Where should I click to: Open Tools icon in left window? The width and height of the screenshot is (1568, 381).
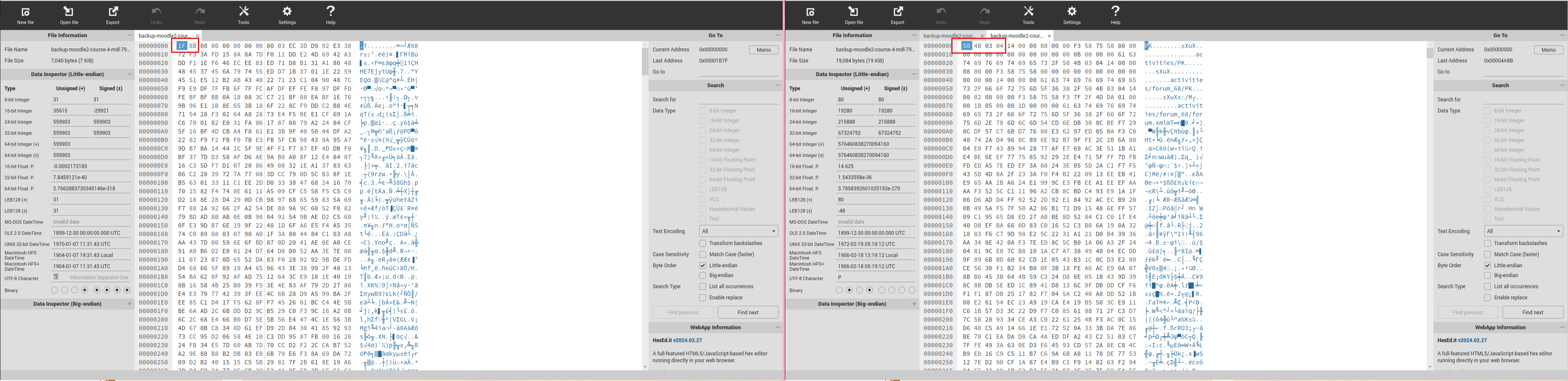click(x=244, y=12)
